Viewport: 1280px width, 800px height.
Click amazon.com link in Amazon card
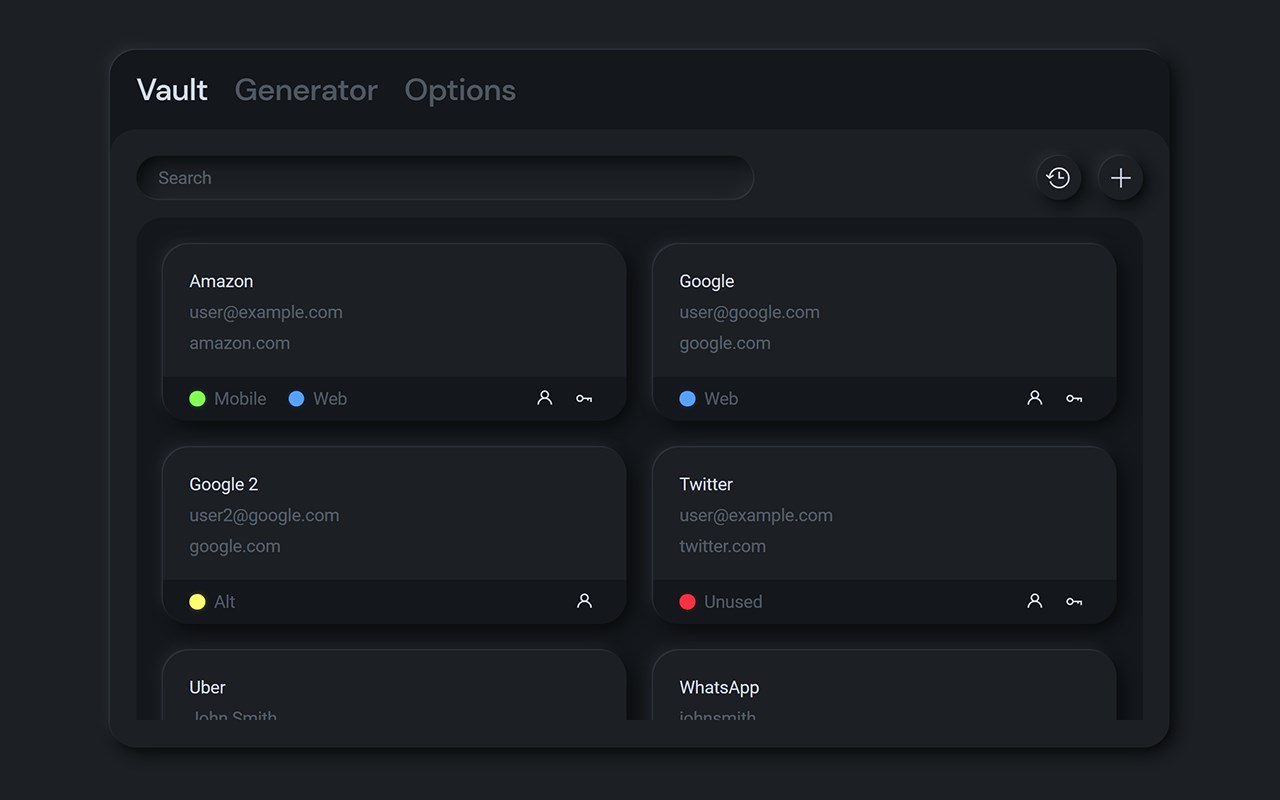(x=240, y=343)
